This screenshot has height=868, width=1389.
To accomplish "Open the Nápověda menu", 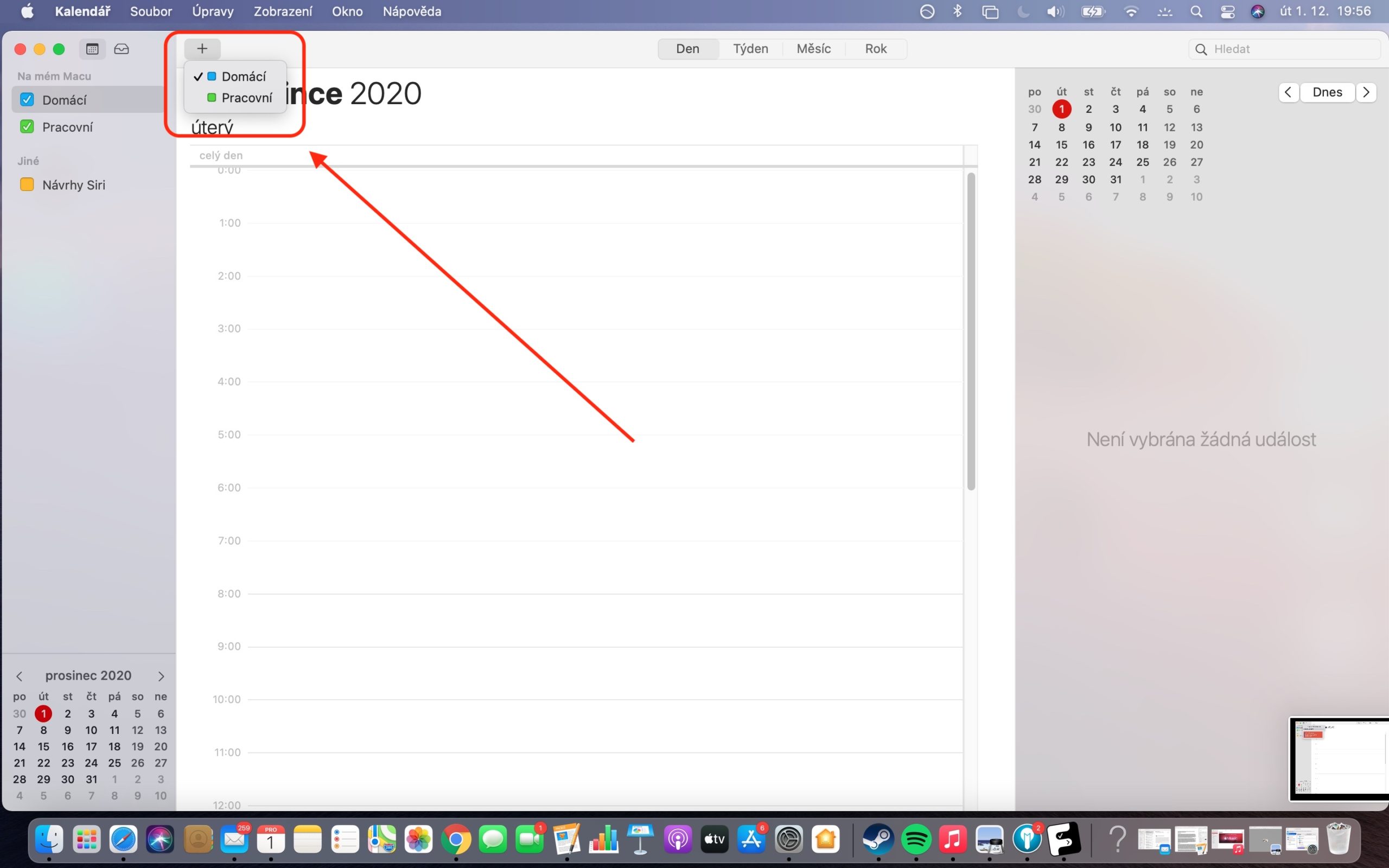I will (x=412, y=11).
